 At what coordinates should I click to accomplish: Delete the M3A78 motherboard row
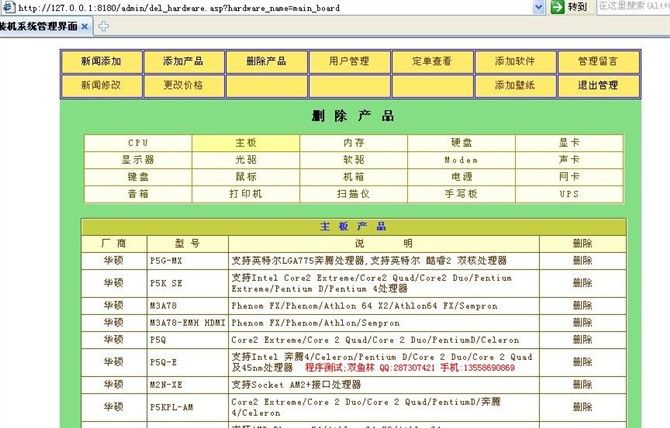pyautogui.click(x=582, y=306)
